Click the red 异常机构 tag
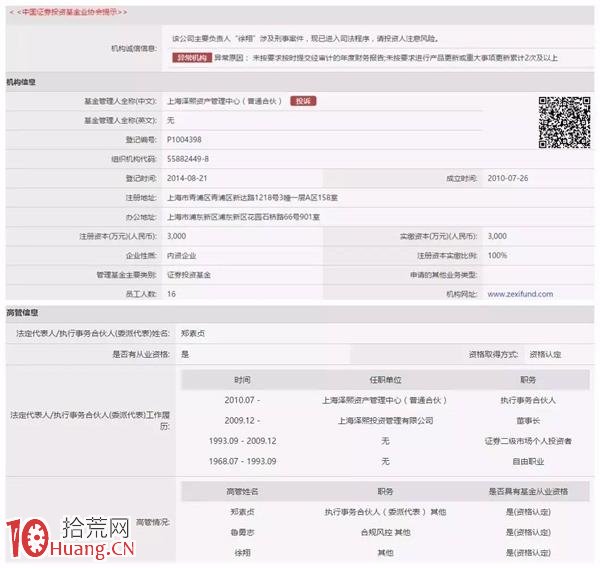This screenshot has height=568, width=600. pos(192,58)
